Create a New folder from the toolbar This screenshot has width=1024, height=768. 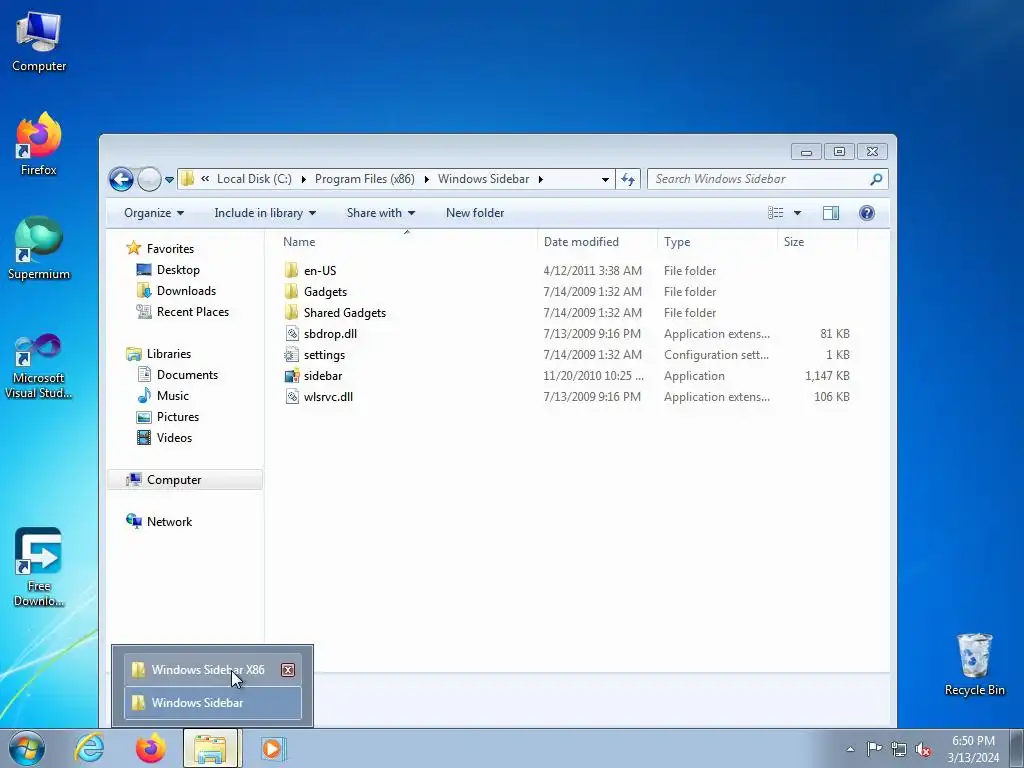tap(475, 213)
